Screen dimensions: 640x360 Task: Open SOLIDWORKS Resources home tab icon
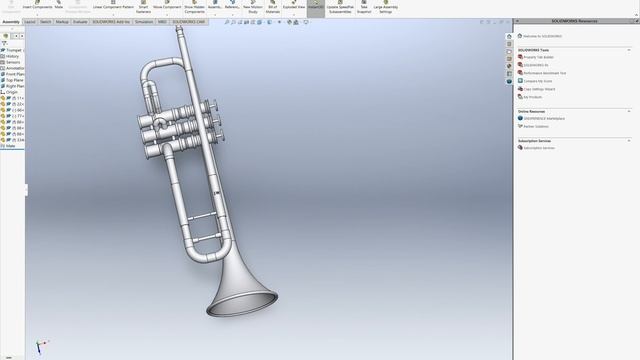[x=509, y=36]
